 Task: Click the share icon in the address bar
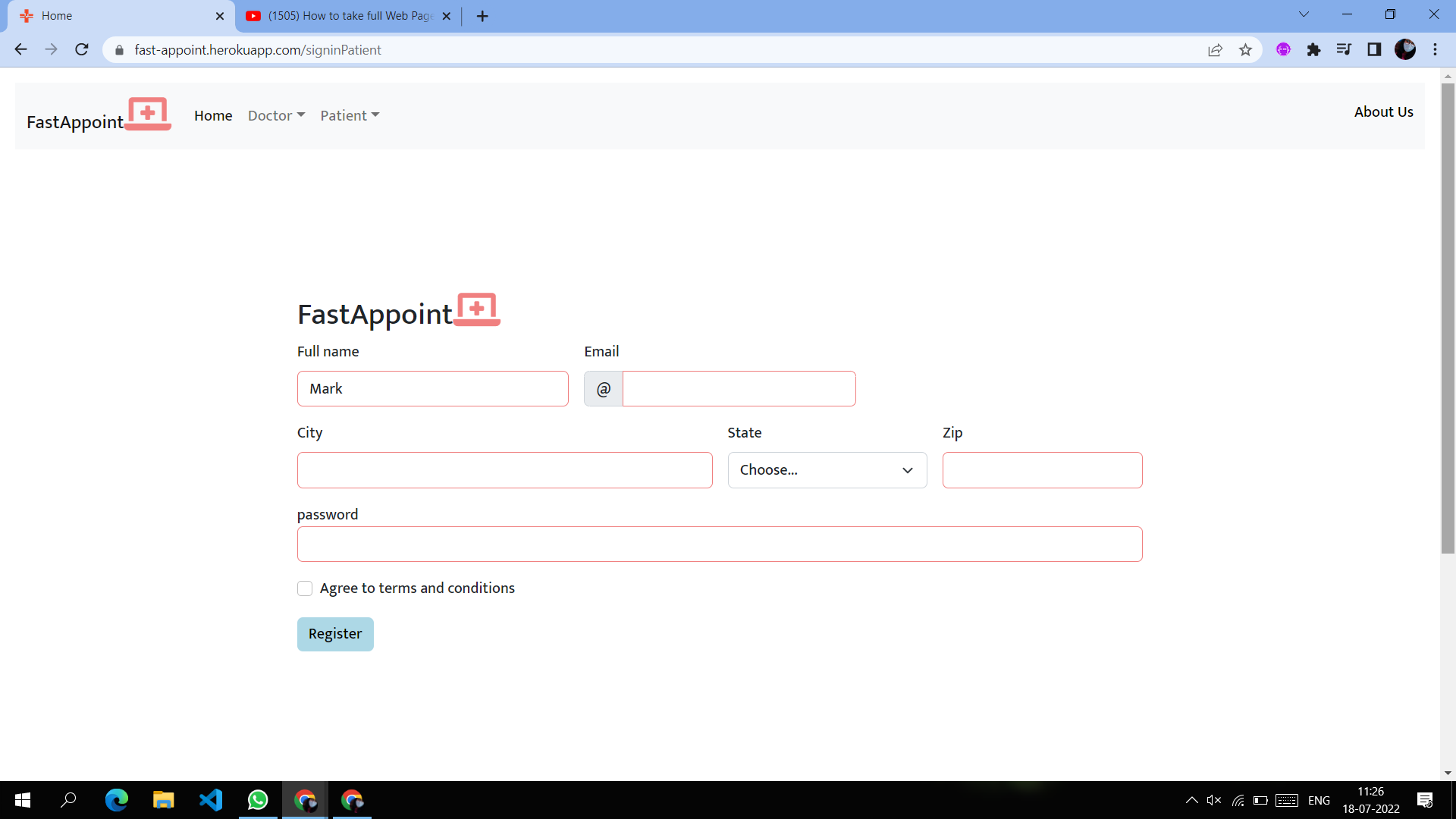tap(1216, 49)
